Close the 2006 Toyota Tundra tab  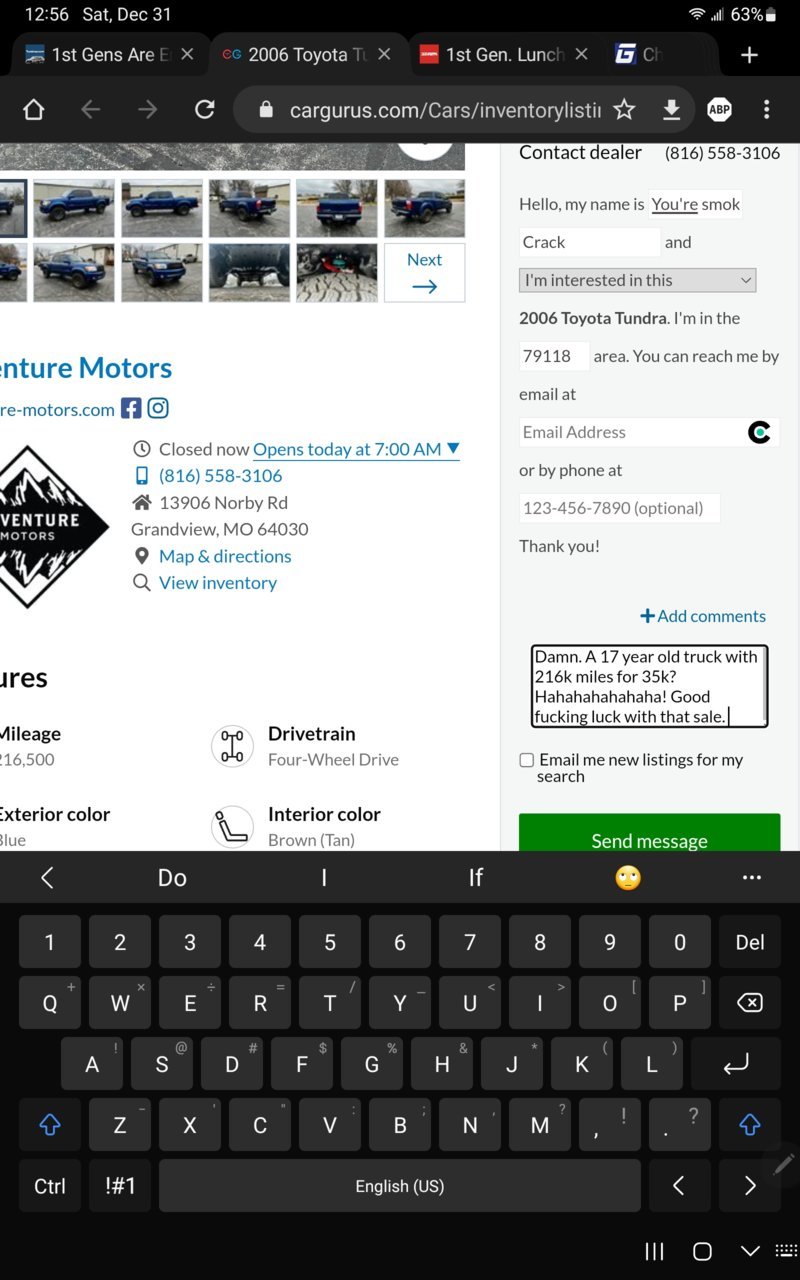click(x=384, y=55)
